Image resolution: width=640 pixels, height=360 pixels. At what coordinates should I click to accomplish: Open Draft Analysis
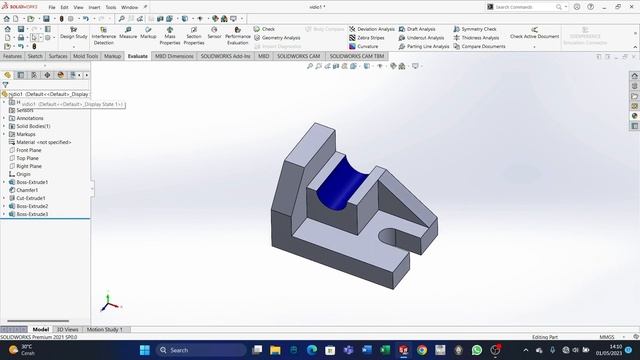point(417,29)
